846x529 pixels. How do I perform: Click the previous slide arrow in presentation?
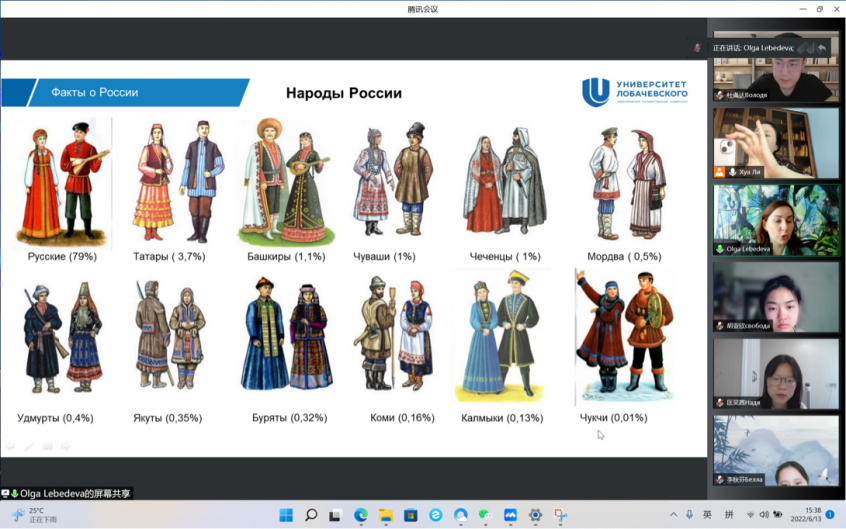(11, 447)
